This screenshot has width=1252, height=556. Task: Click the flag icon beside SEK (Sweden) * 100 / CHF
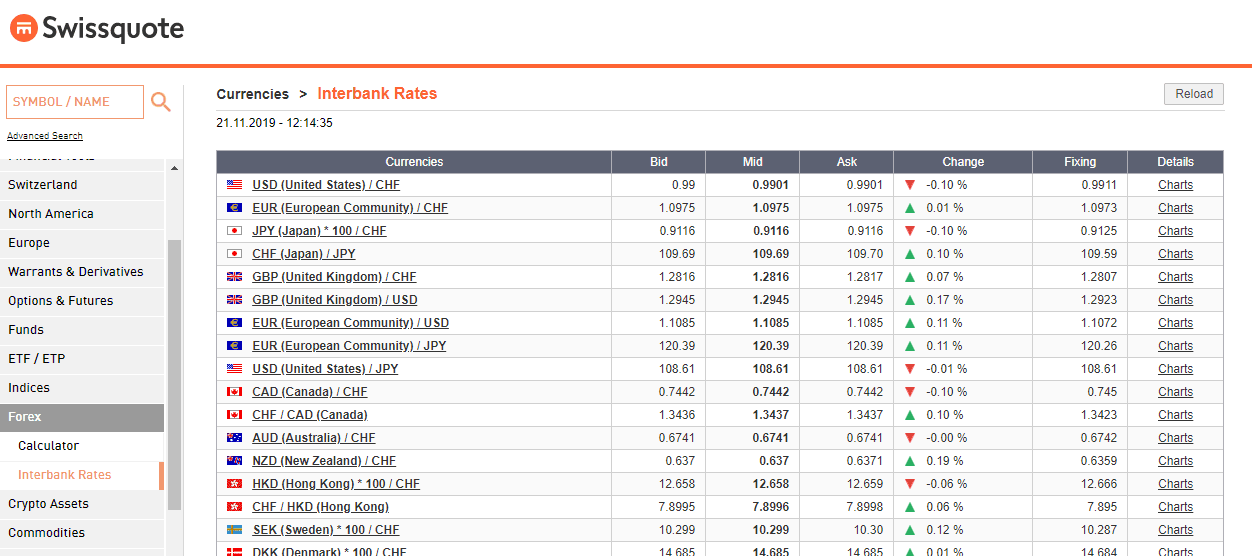tap(234, 530)
